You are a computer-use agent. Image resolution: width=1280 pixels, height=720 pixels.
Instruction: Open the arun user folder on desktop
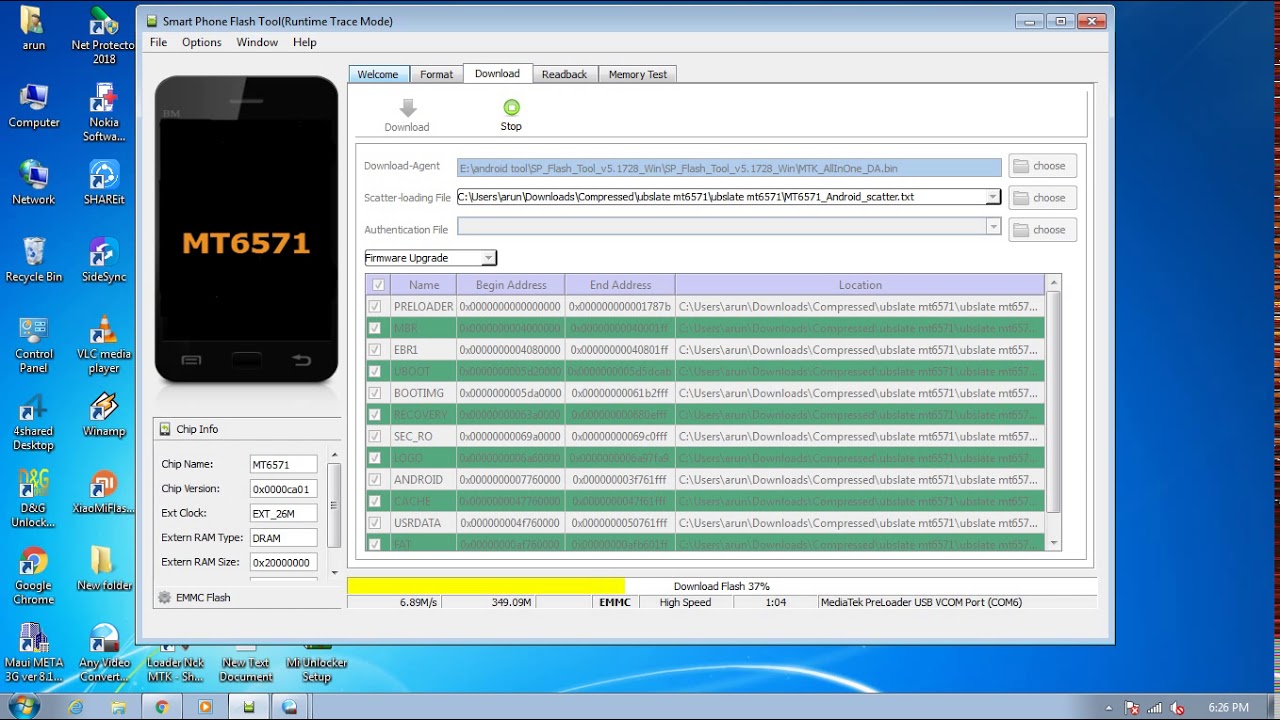click(33, 27)
